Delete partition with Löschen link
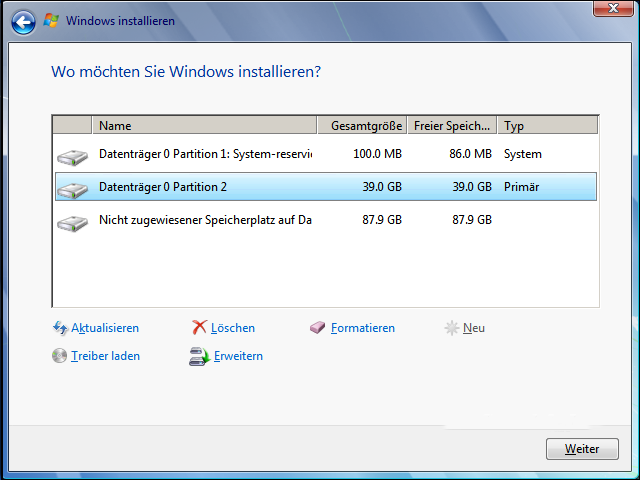Screen dimensions: 640x480 pos(233,328)
